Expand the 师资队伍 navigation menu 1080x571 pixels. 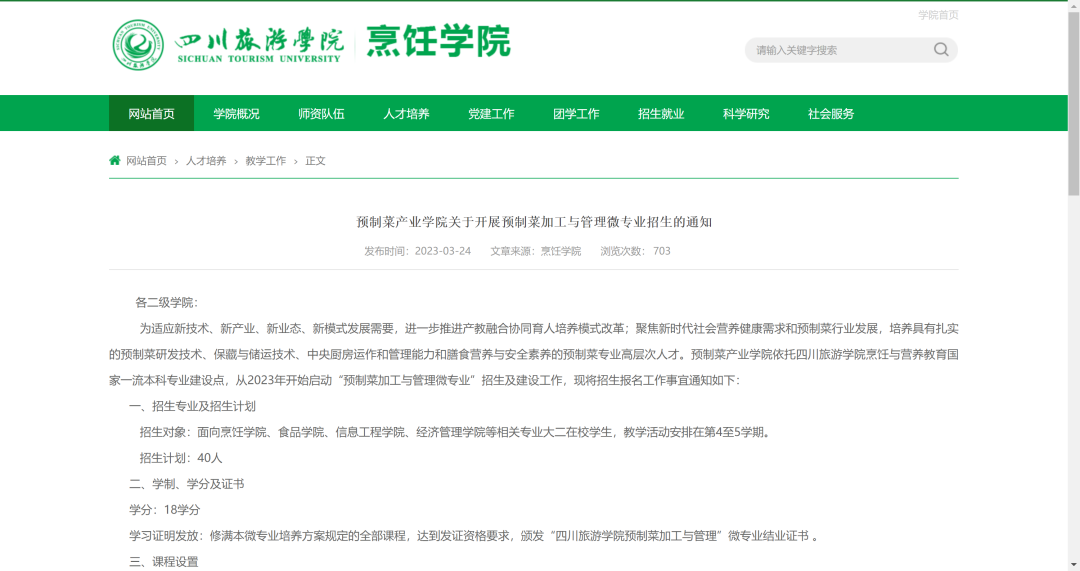321,114
